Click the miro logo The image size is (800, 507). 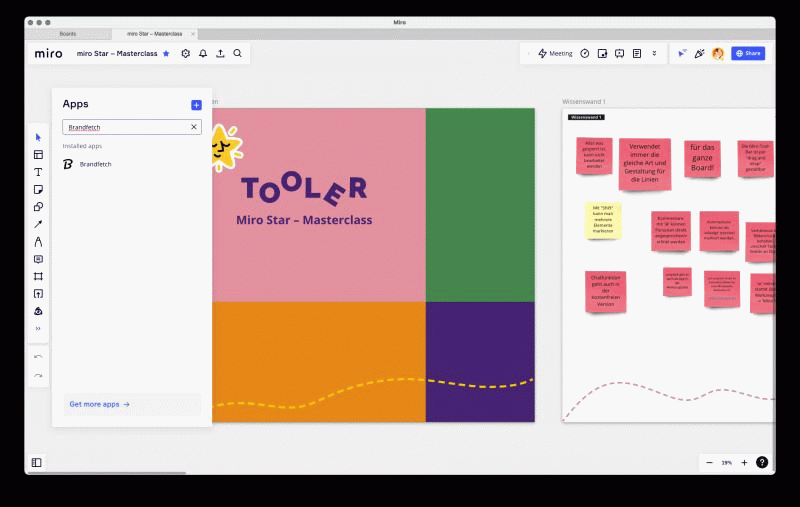tap(48, 54)
